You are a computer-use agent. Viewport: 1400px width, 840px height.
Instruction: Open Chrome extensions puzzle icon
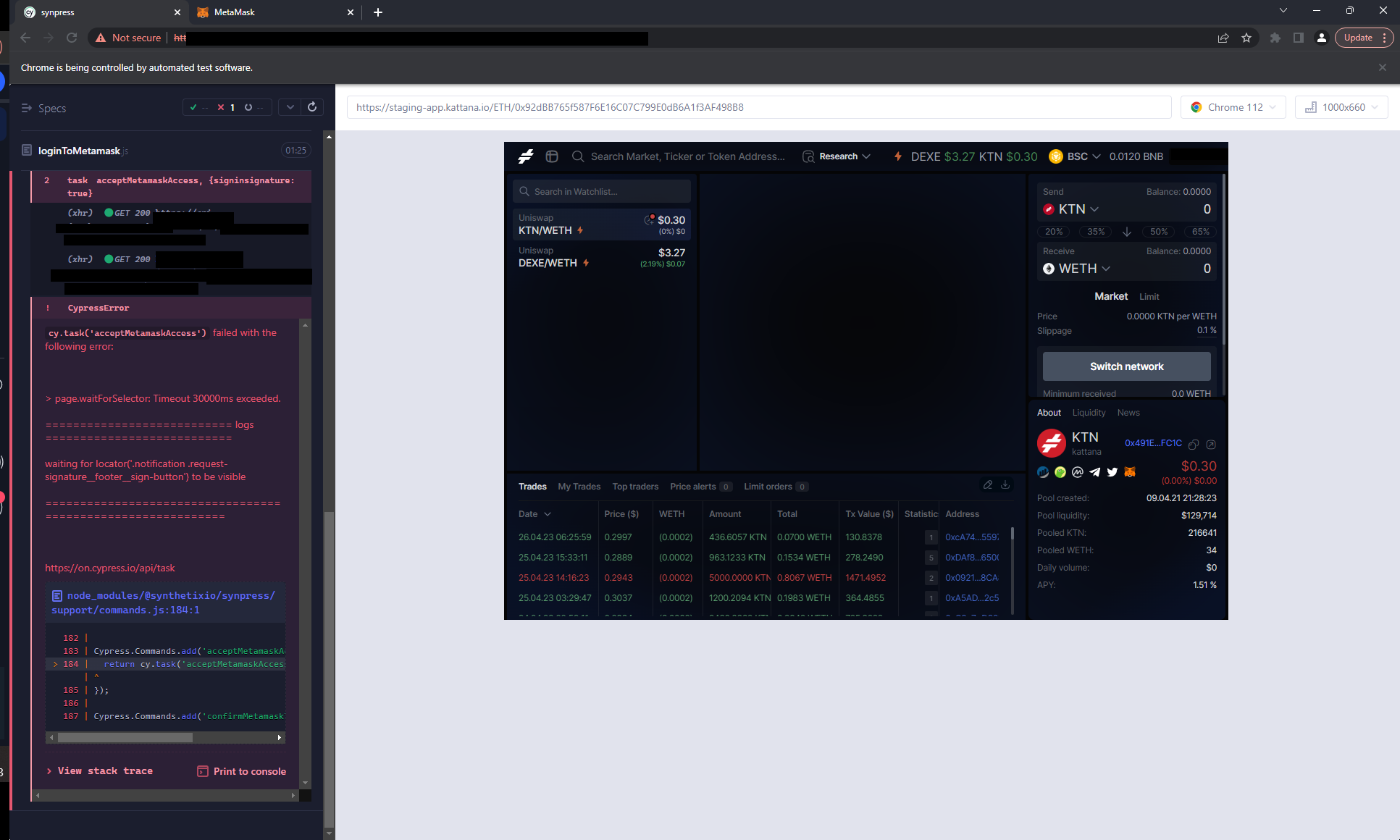pos(1275,38)
